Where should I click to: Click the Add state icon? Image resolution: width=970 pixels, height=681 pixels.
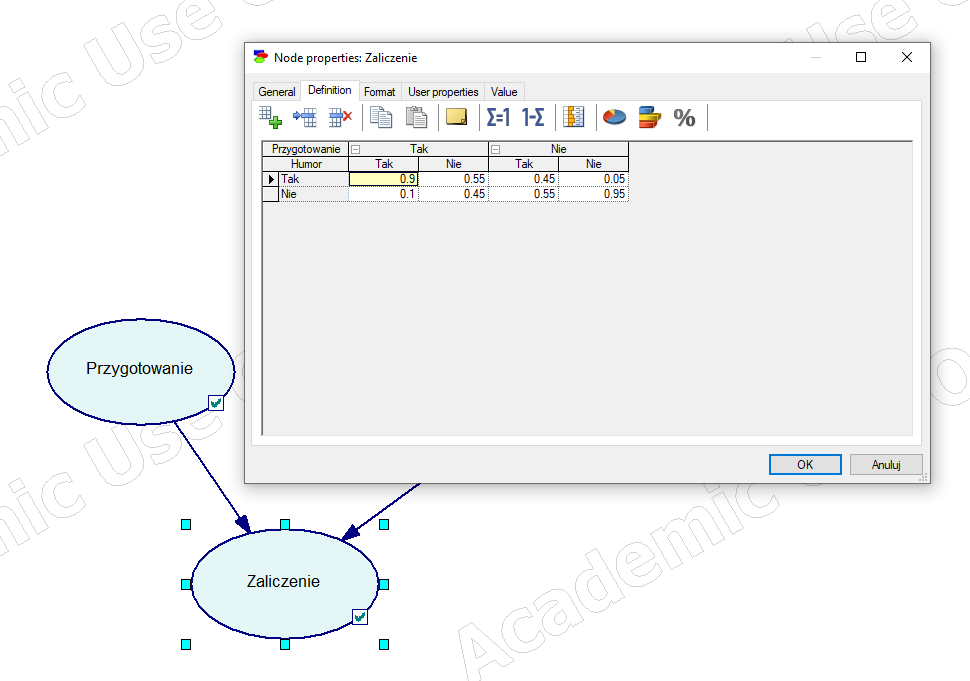tap(271, 117)
